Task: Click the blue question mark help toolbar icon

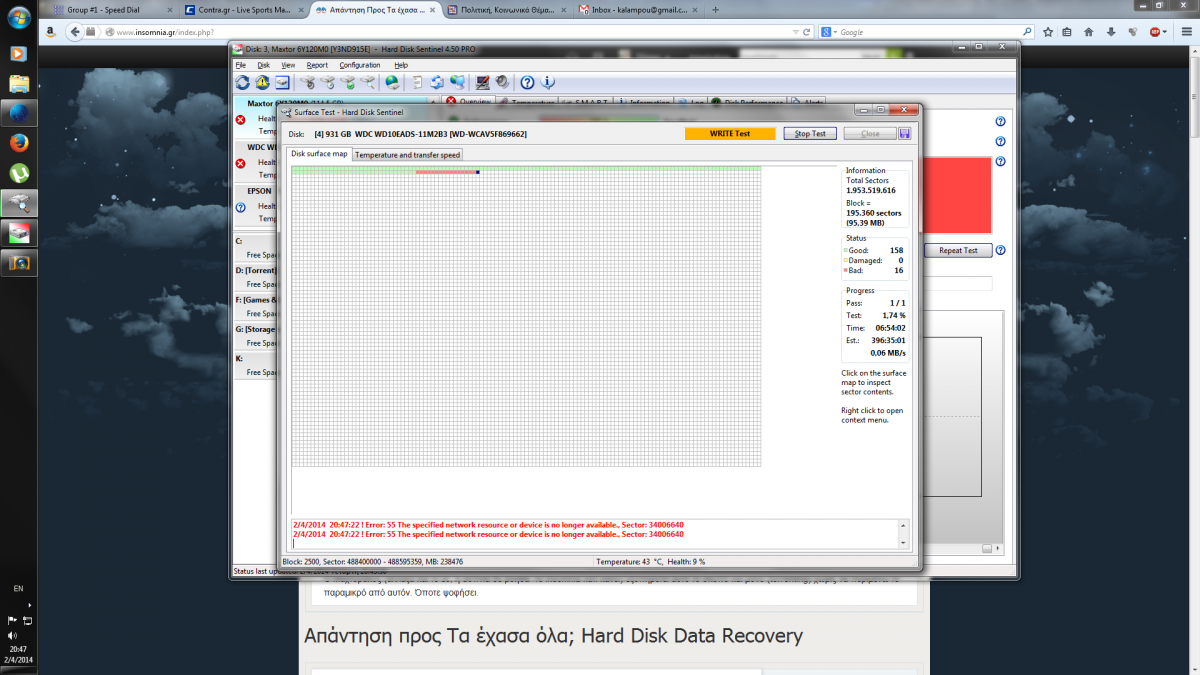Action: pyautogui.click(x=527, y=82)
